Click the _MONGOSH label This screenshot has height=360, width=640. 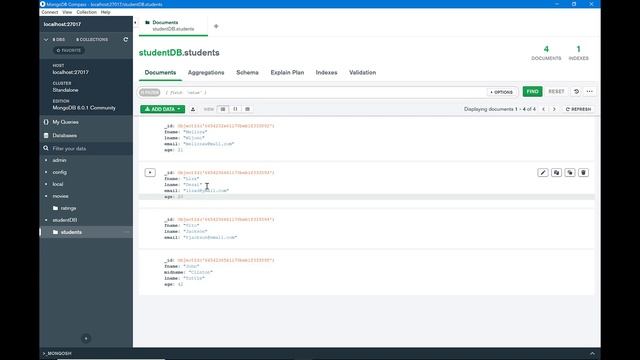59,353
